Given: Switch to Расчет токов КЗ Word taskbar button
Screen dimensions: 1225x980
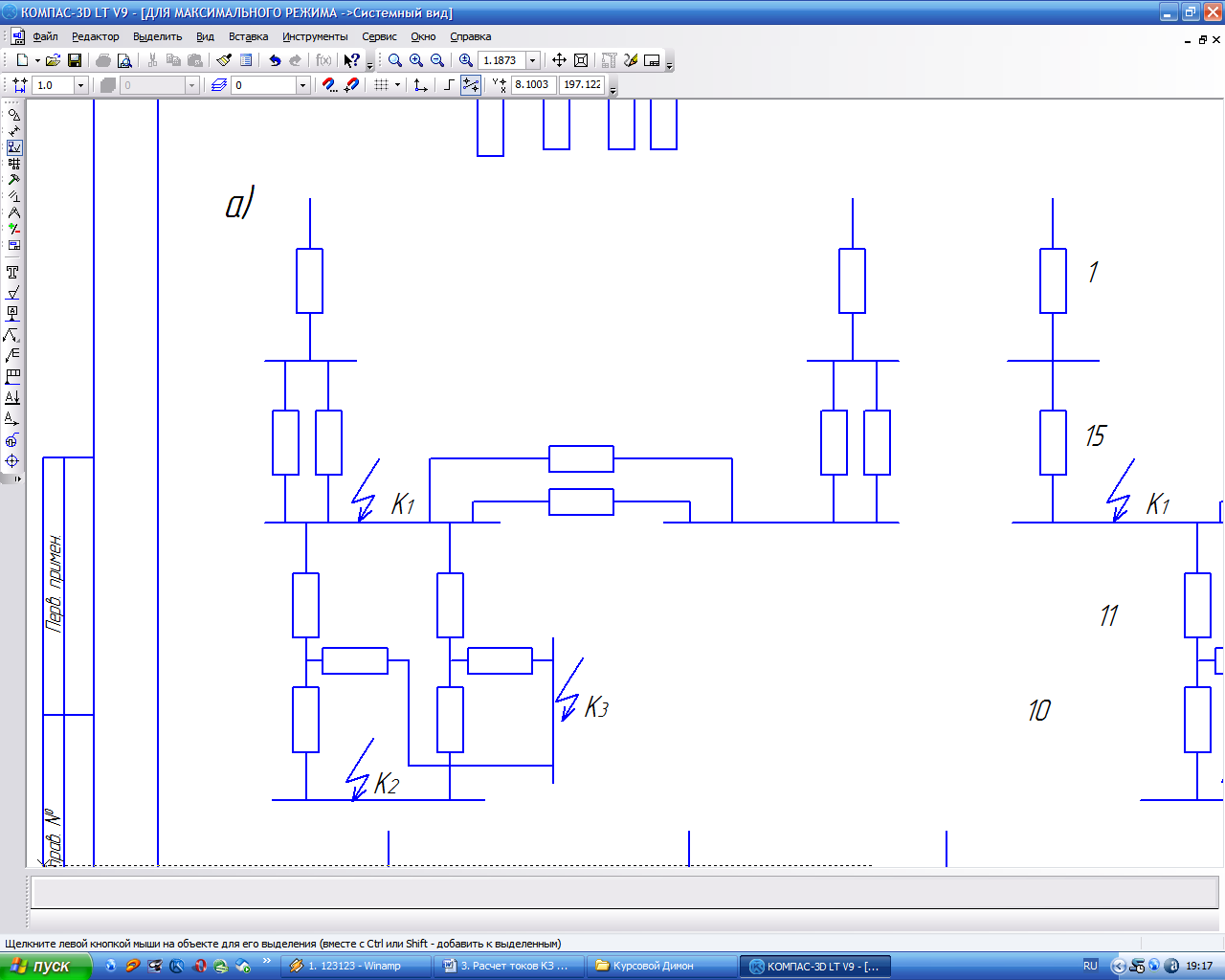Looking at the screenshot, I should 509,966.
